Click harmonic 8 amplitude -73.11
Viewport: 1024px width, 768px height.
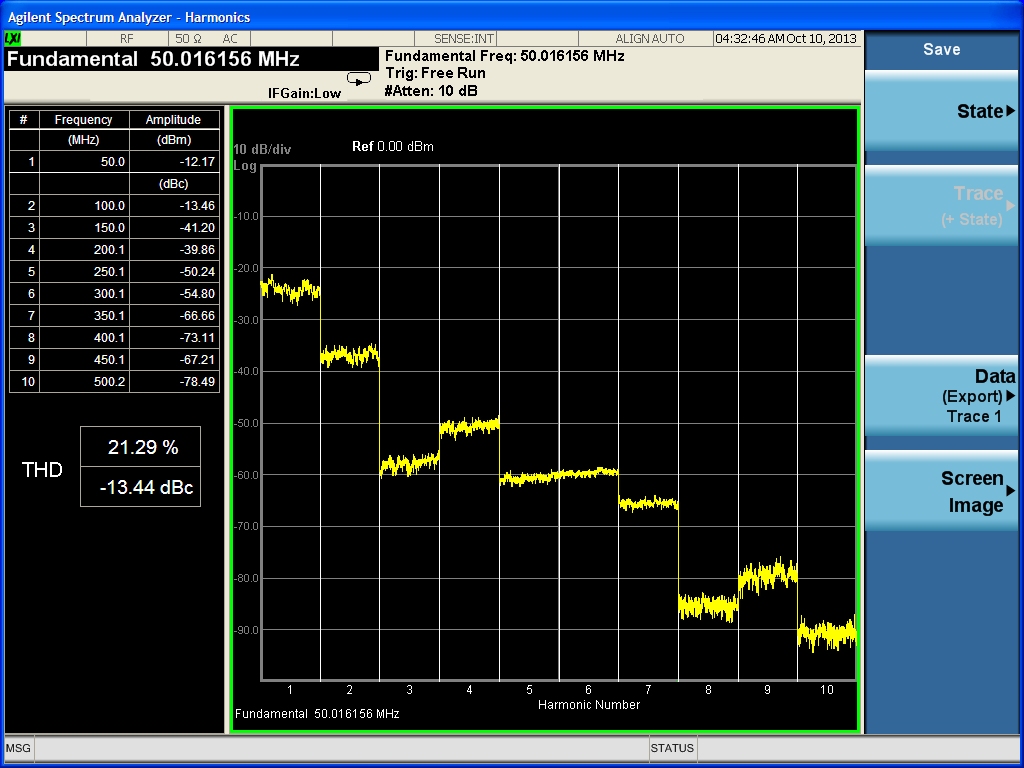click(174, 338)
